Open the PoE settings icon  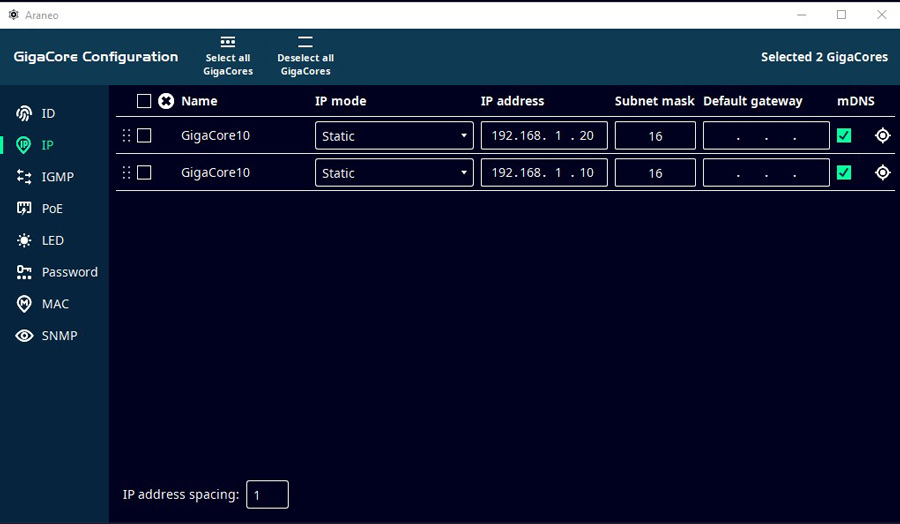(24, 208)
